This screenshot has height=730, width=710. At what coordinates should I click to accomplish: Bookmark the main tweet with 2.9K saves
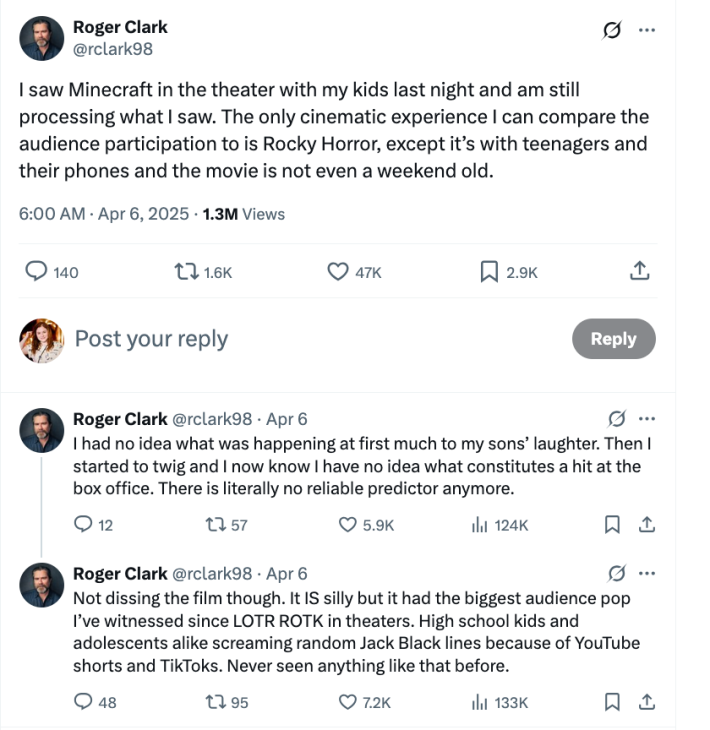(x=490, y=271)
